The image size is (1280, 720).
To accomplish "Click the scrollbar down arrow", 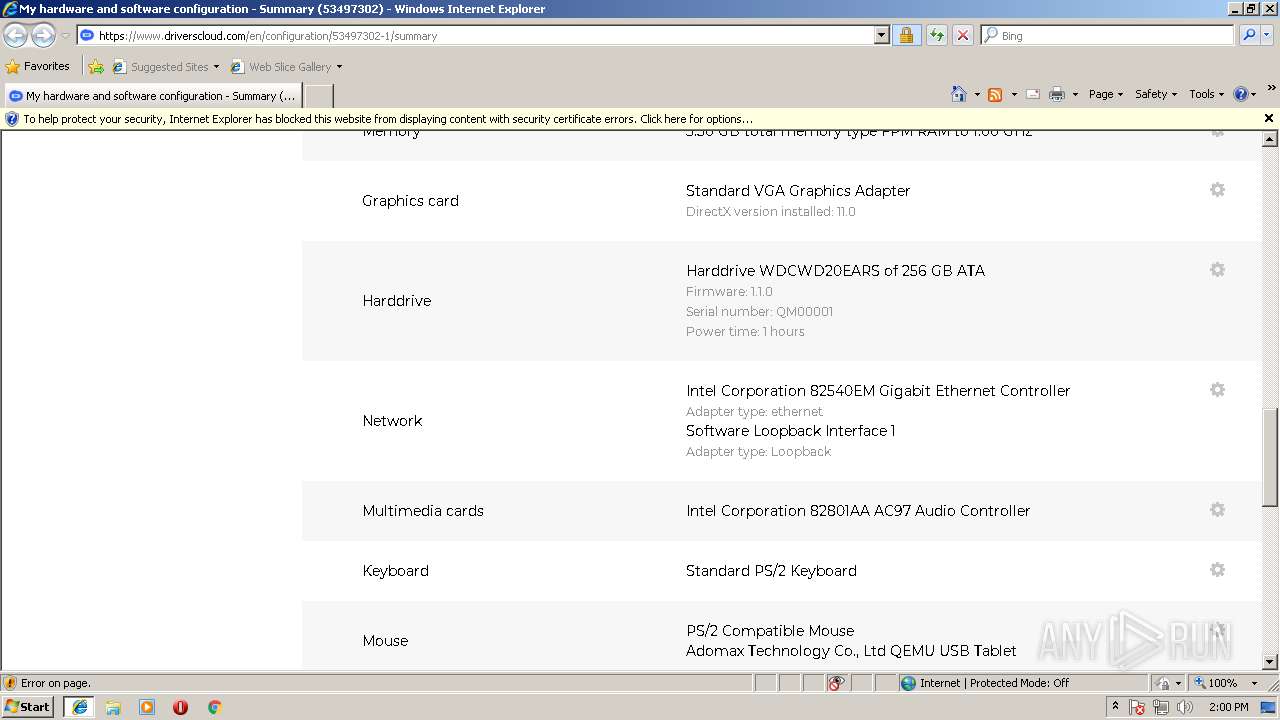I will click(1270, 662).
